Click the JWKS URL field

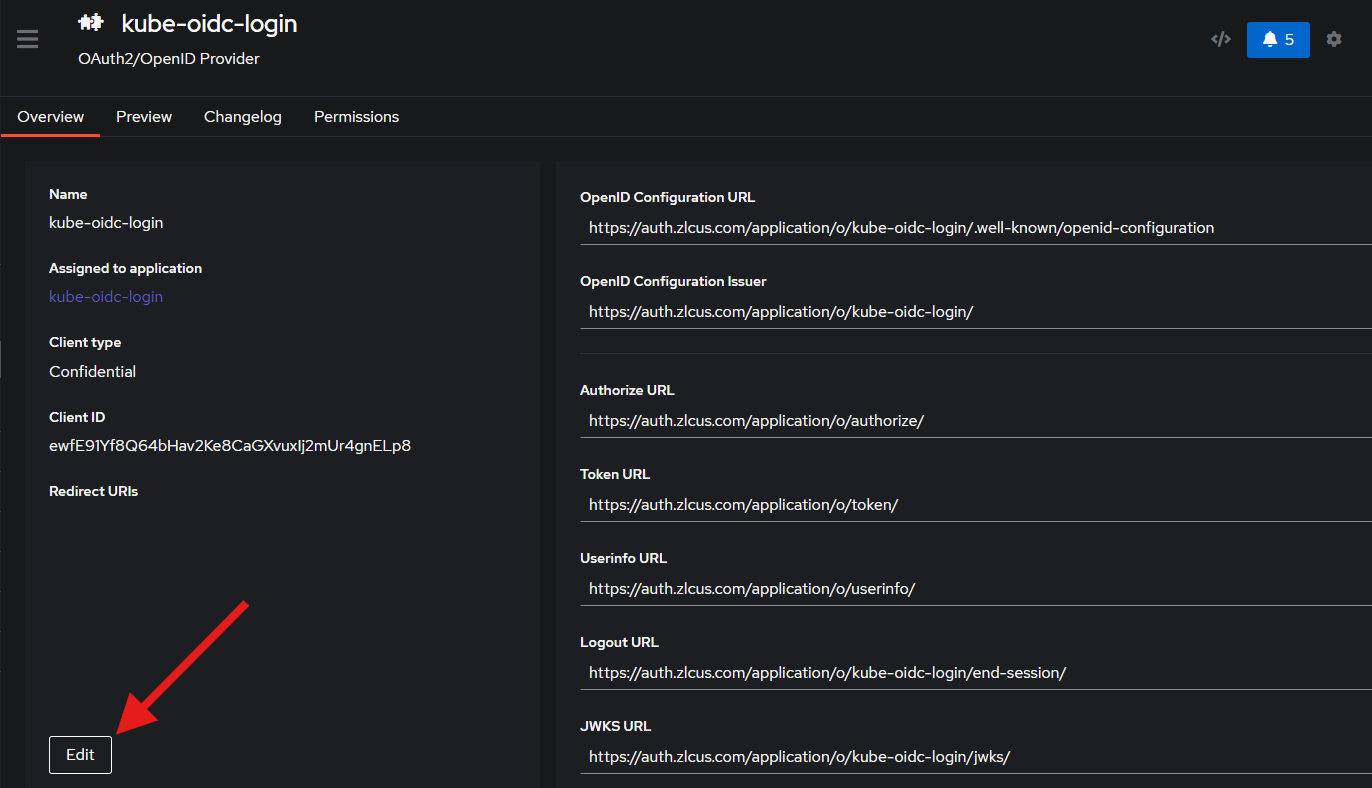(976, 757)
